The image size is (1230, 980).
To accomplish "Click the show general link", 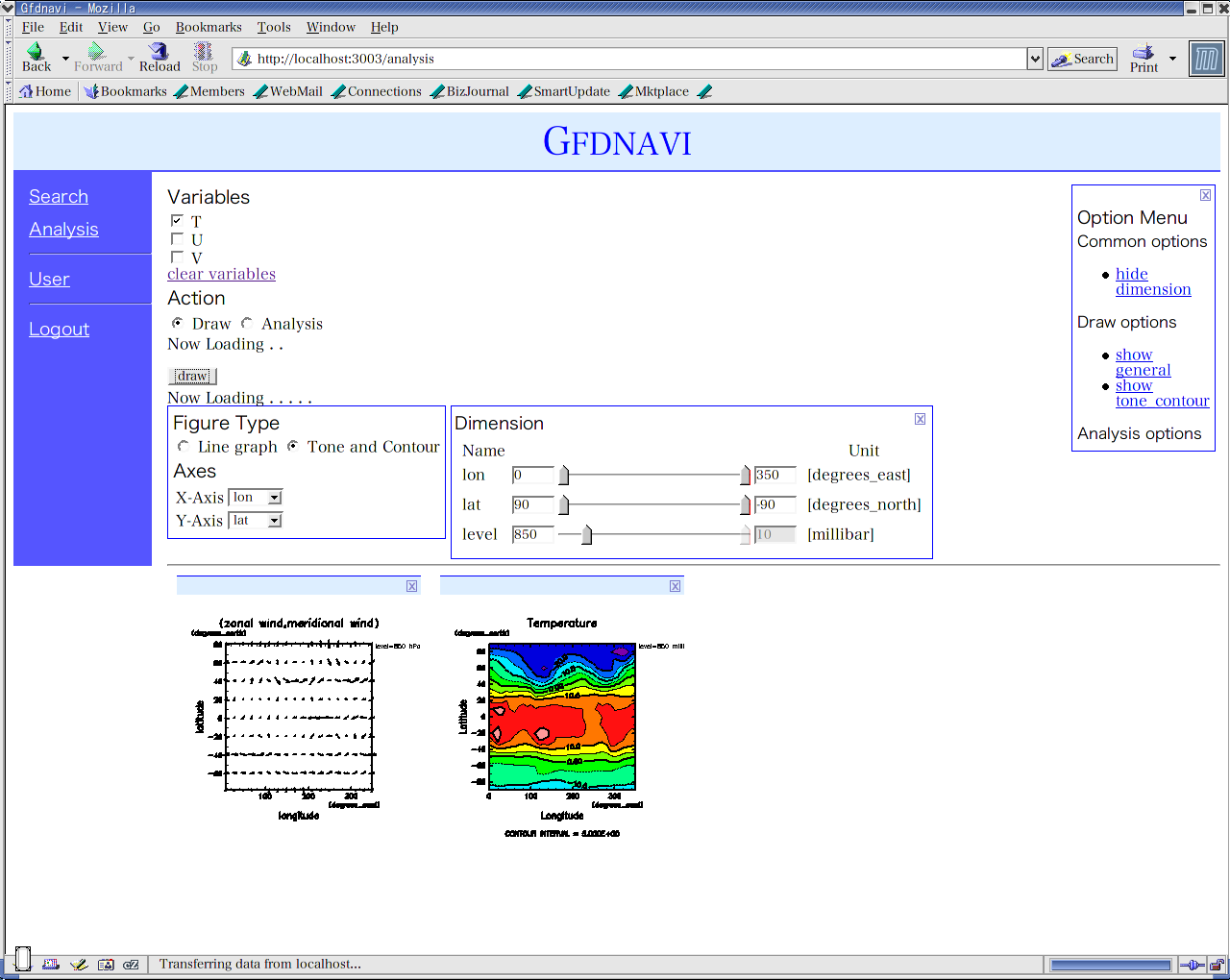I will point(1143,362).
